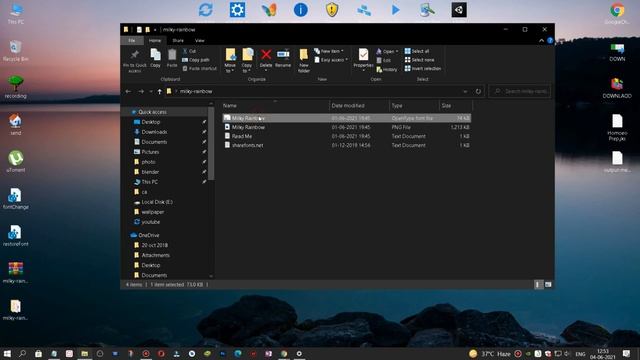Switch to details view in status bar

pyautogui.click(x=538, y=284)
